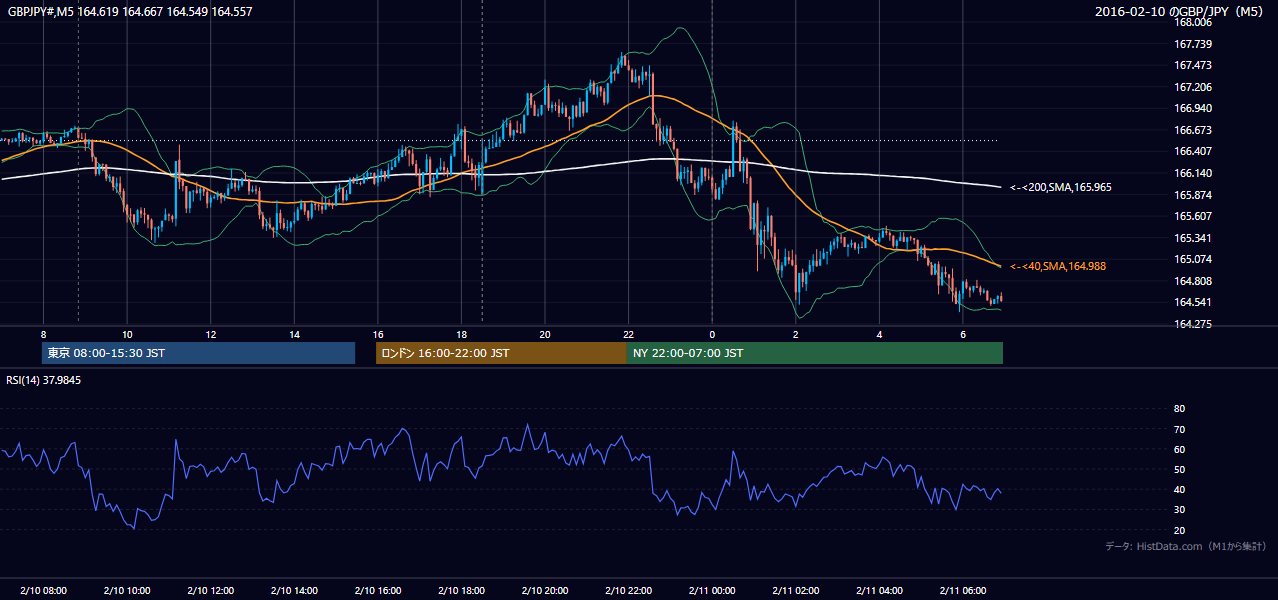Screen dimensions: 1278x600
Task: Click price axis value 166.140
Action: coord(1193,173)
